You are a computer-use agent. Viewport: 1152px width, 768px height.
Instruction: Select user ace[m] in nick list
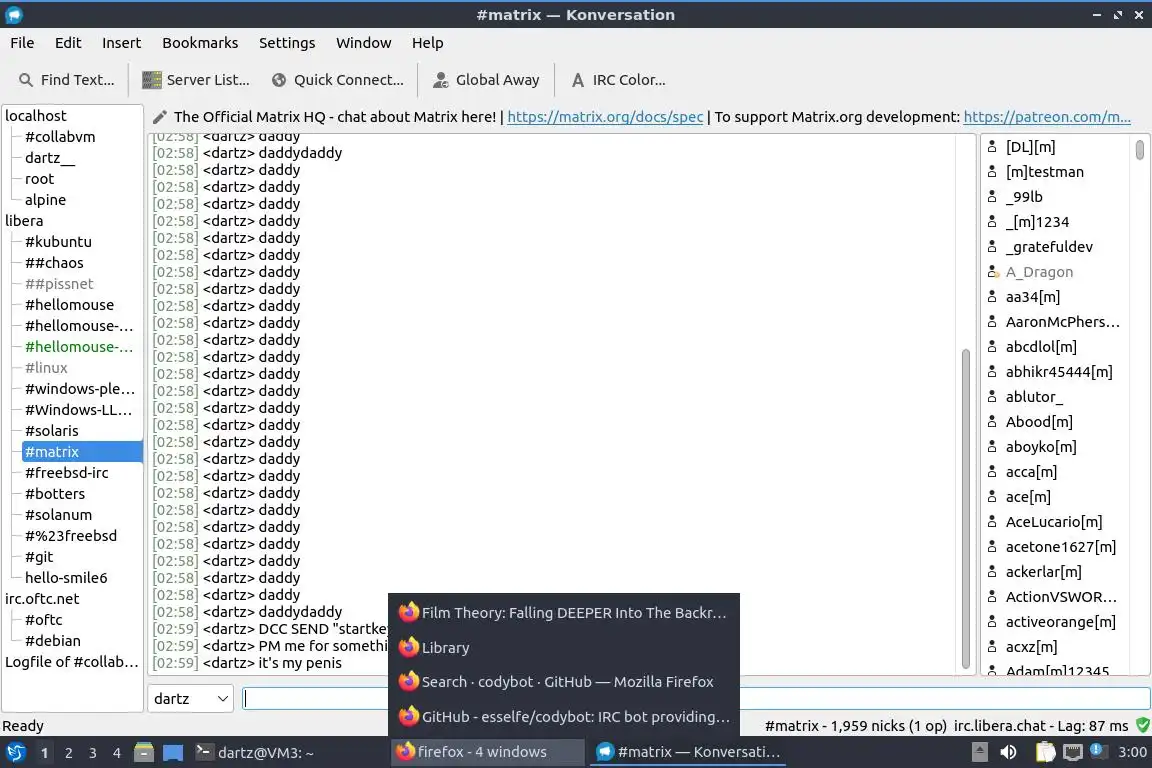[x=1028, y=497]
